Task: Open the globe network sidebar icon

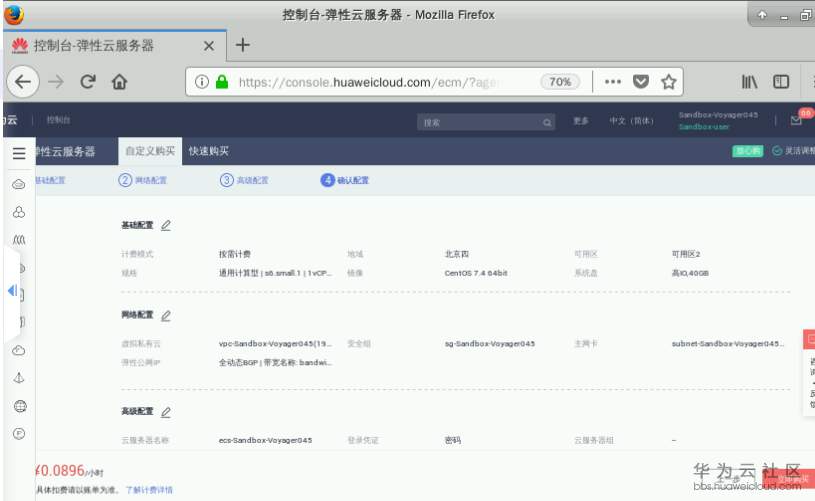Action: (x=20, y=406)
